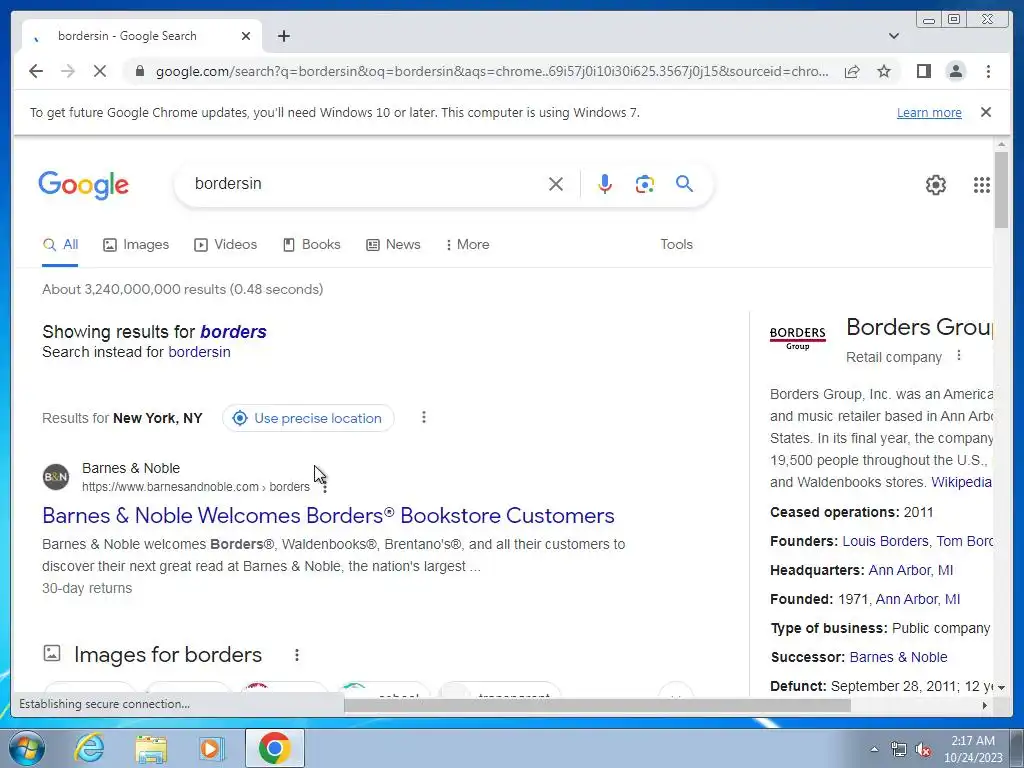1024x768 pixels.
Task: Open Windows Explorer folder on taskbar
Action: tap(151, 748)
